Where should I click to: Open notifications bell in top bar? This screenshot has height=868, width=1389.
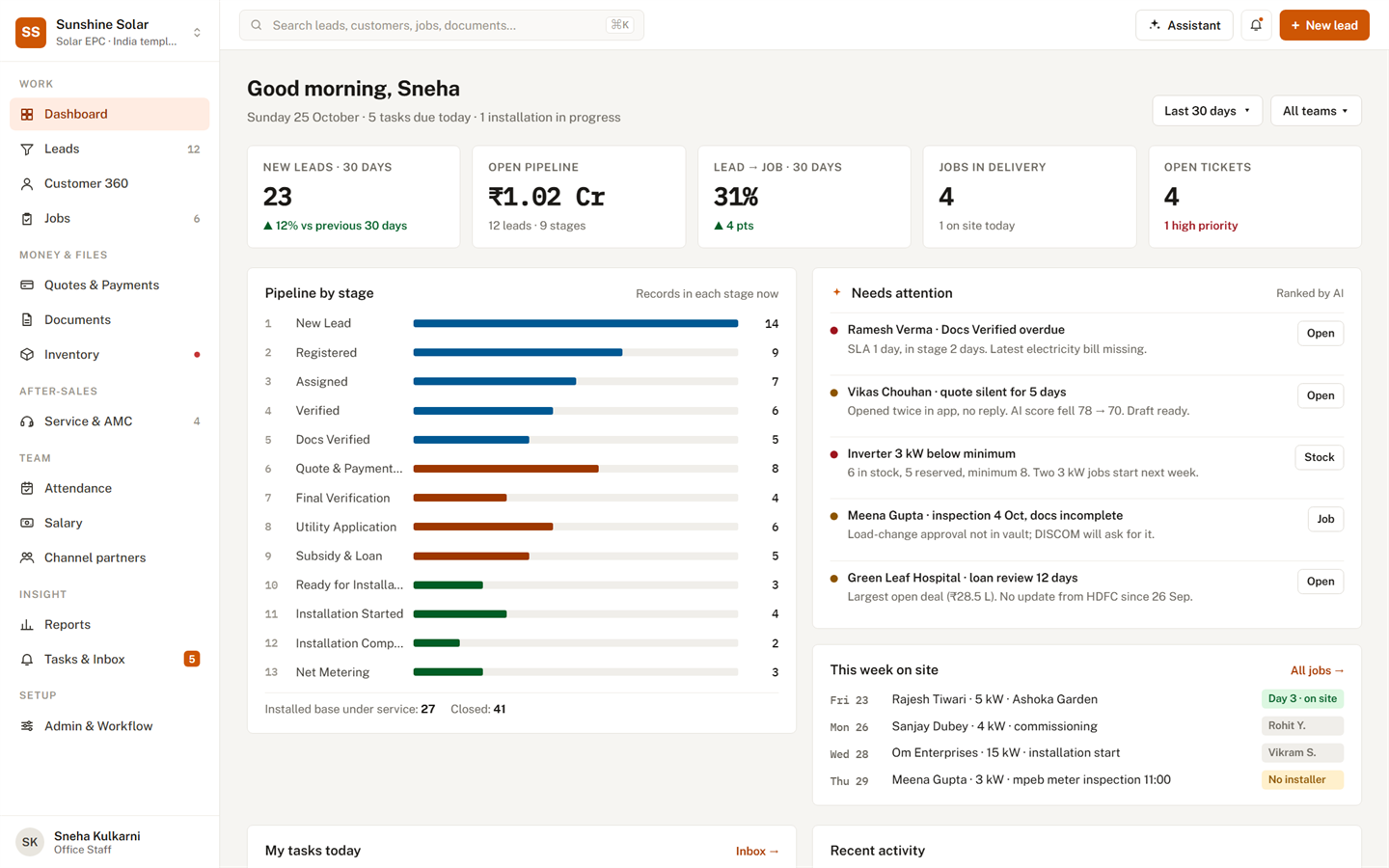[1256, 25]
